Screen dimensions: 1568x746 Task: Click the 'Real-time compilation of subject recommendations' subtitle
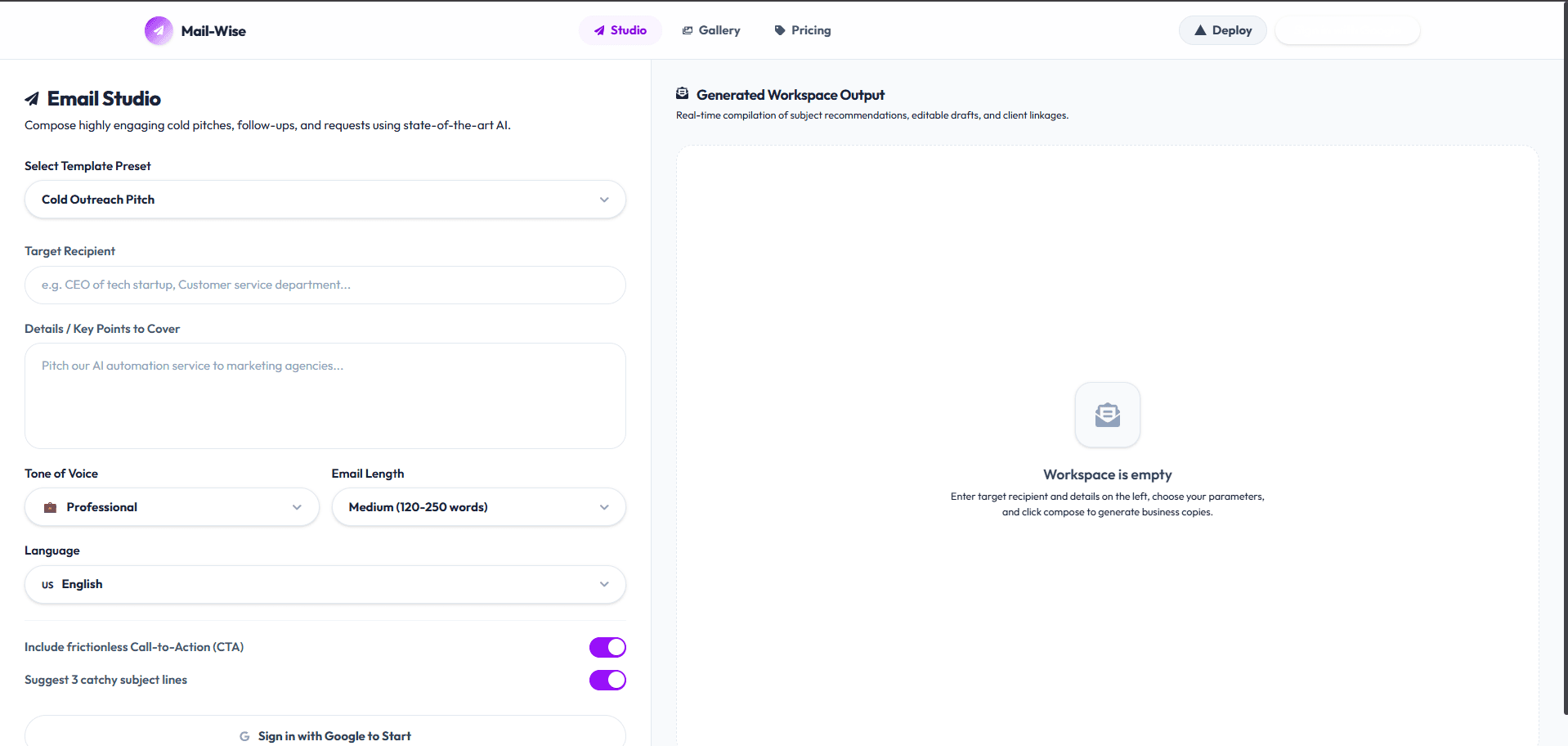click(x=872, y=115)
